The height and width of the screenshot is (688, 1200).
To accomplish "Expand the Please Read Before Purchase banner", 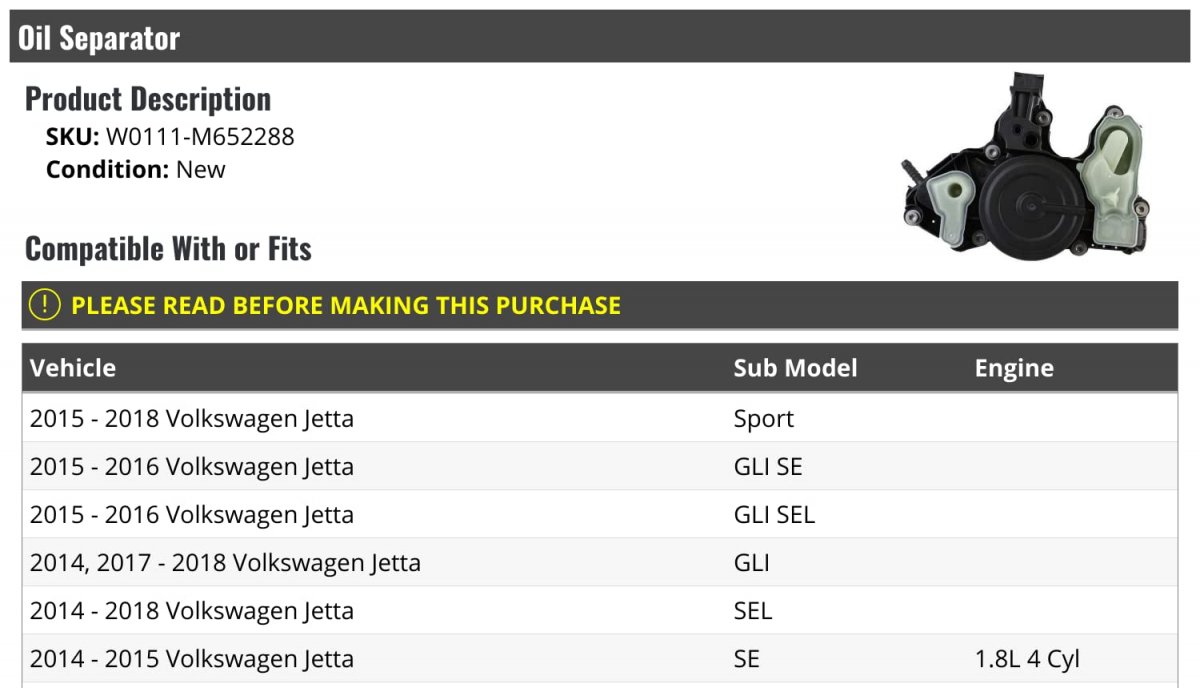I will [x=600, y=305].
